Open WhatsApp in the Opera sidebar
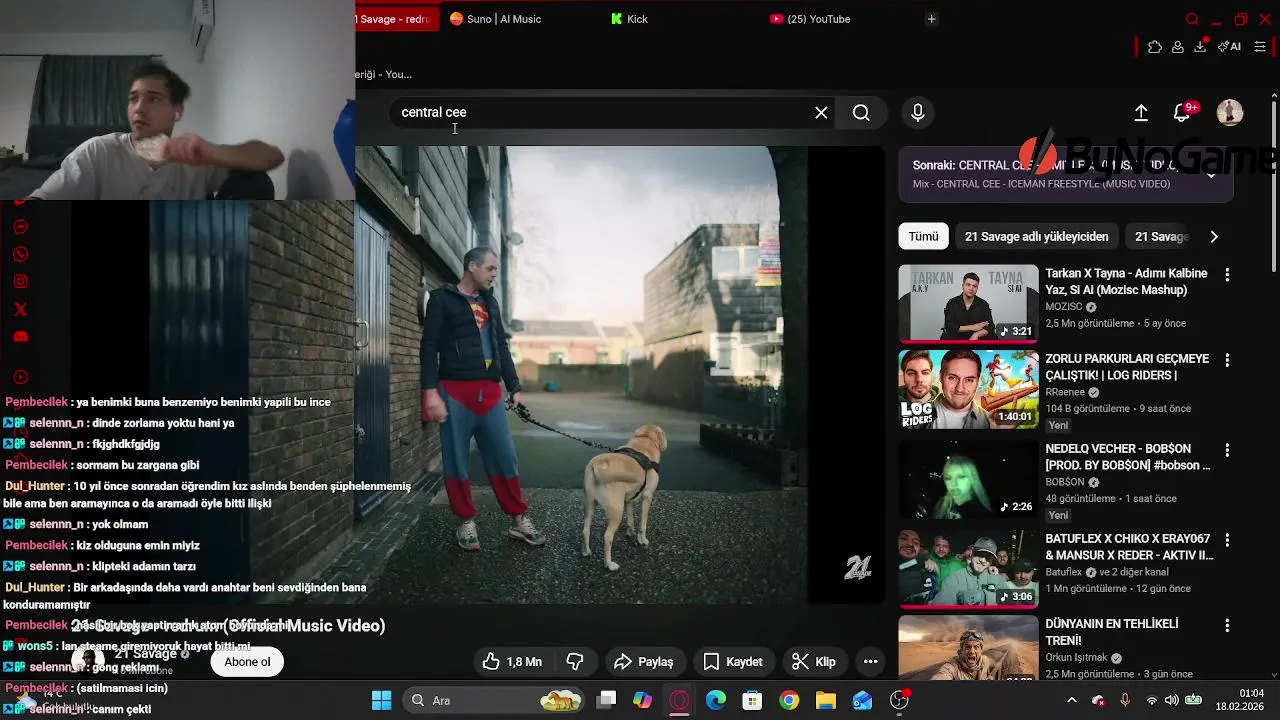The image size is (1280, 720). (x=21, y=254)
